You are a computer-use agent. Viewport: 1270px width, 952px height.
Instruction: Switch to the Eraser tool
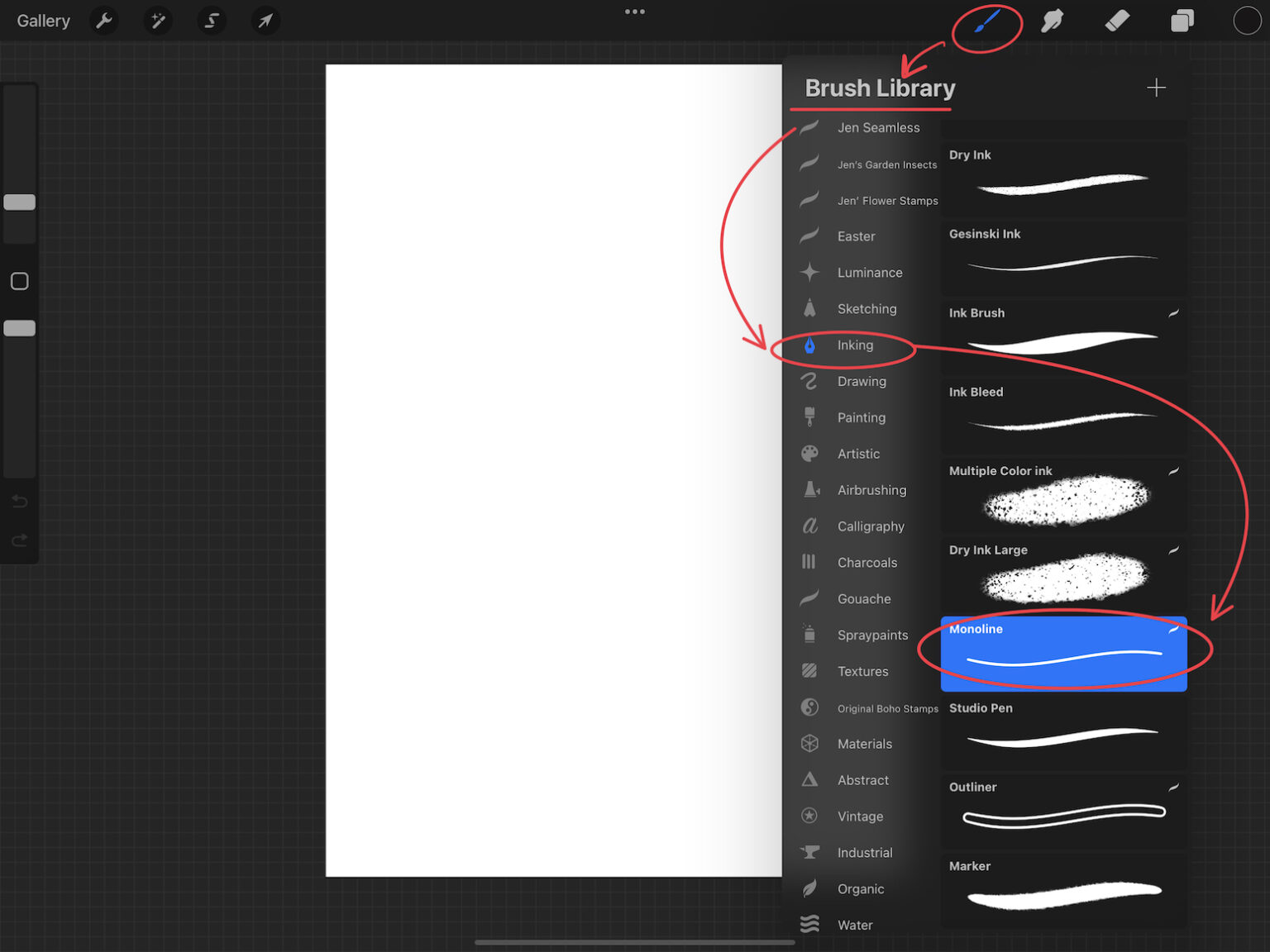[x=1117, y=21]
